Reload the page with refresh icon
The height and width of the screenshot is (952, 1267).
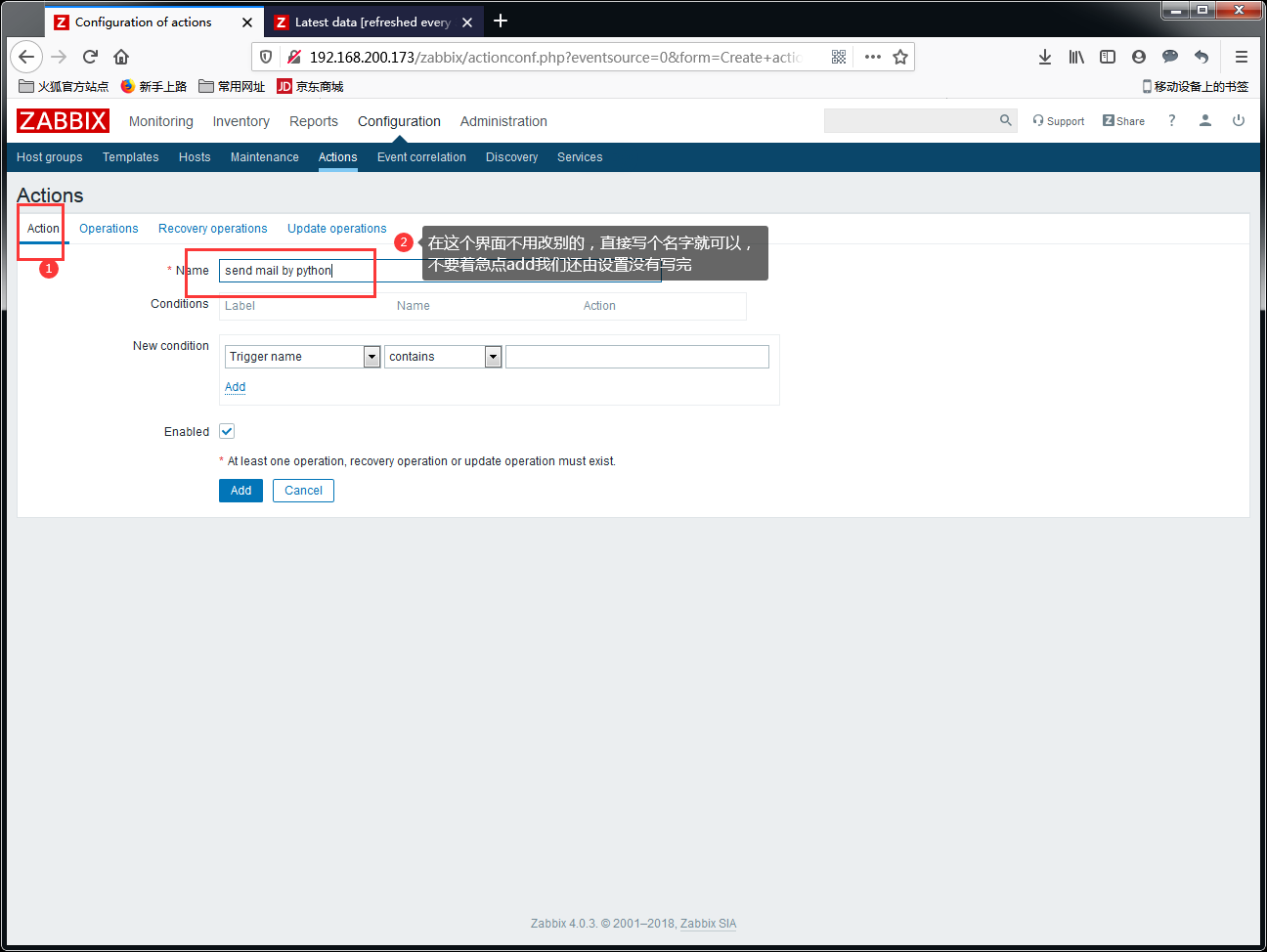point(90,57)
